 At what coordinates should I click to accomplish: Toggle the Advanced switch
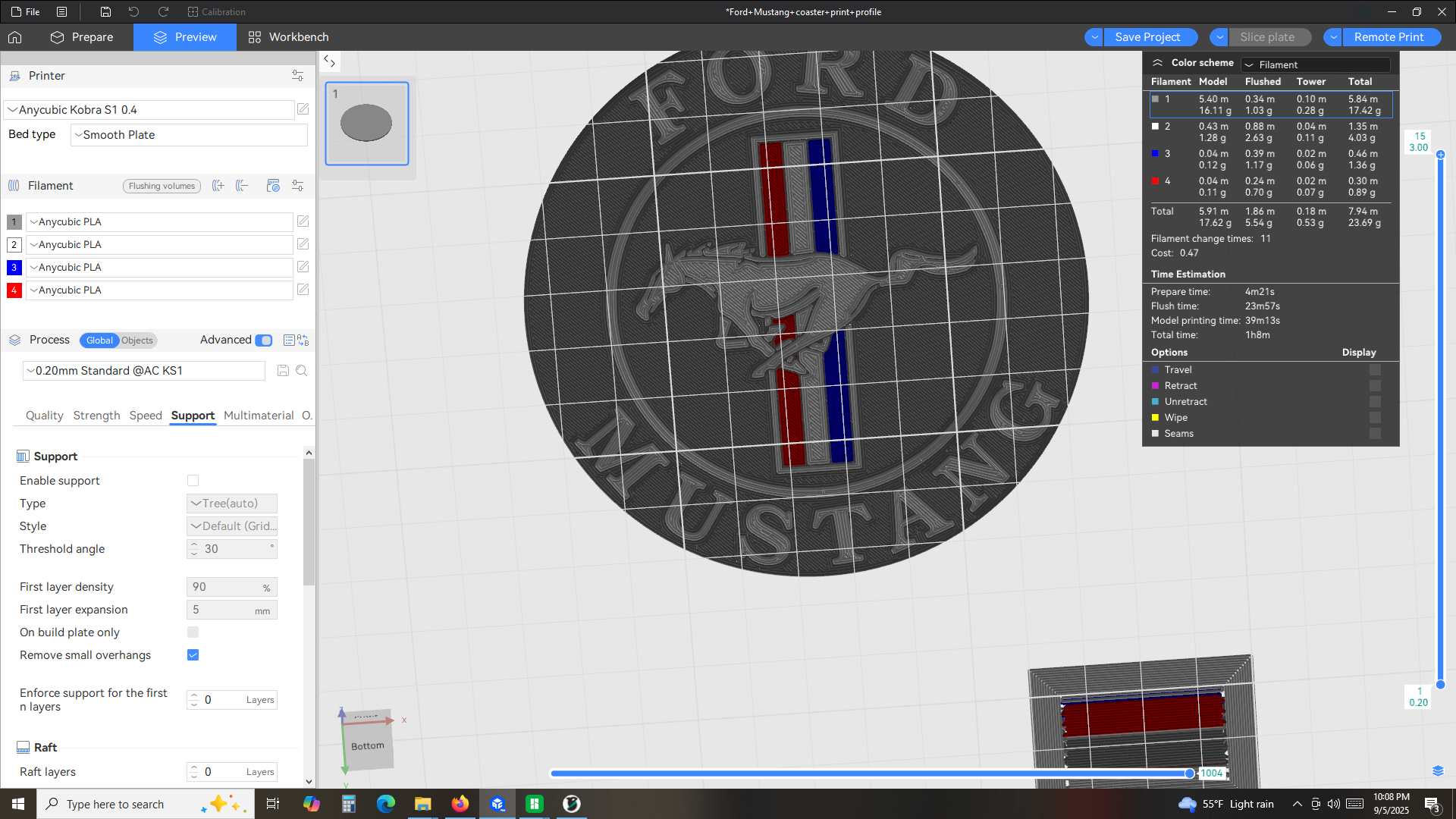pyautogui.click(x=263, y=340)
